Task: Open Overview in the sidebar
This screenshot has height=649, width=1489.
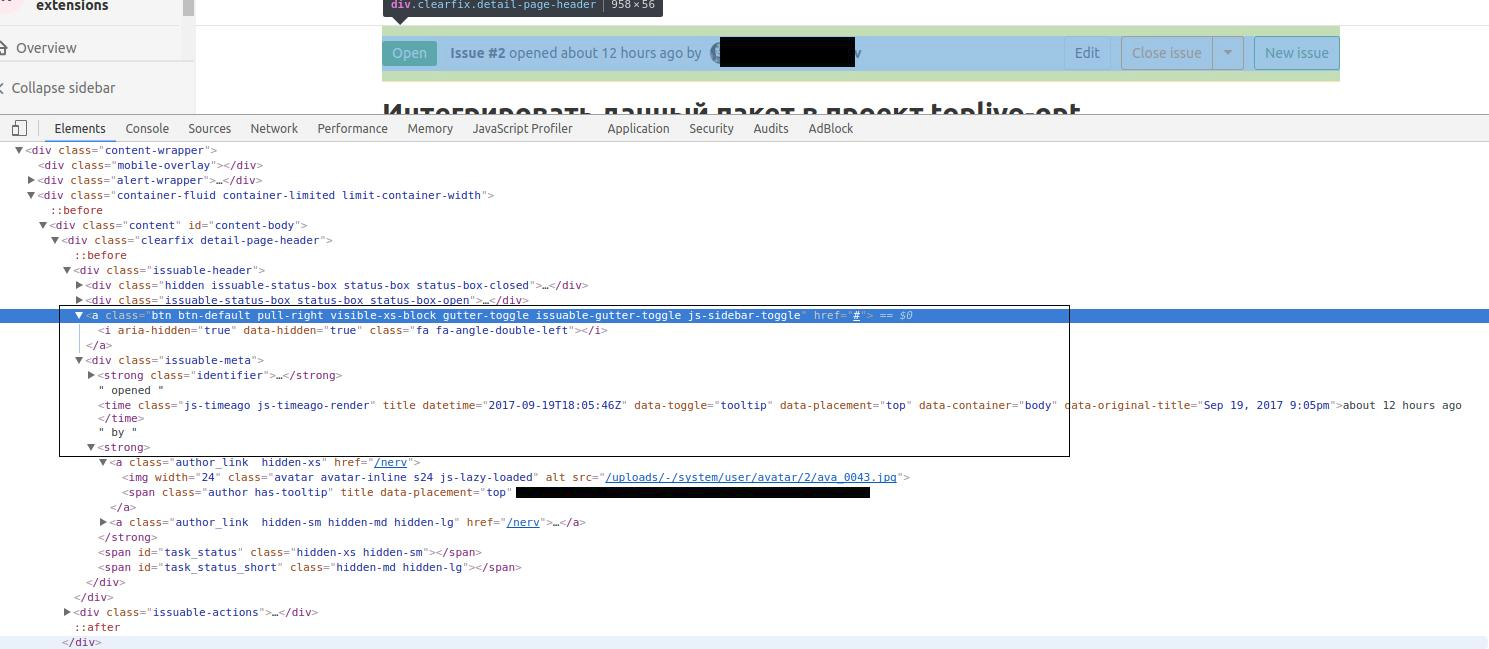Action: coord(46,48)
